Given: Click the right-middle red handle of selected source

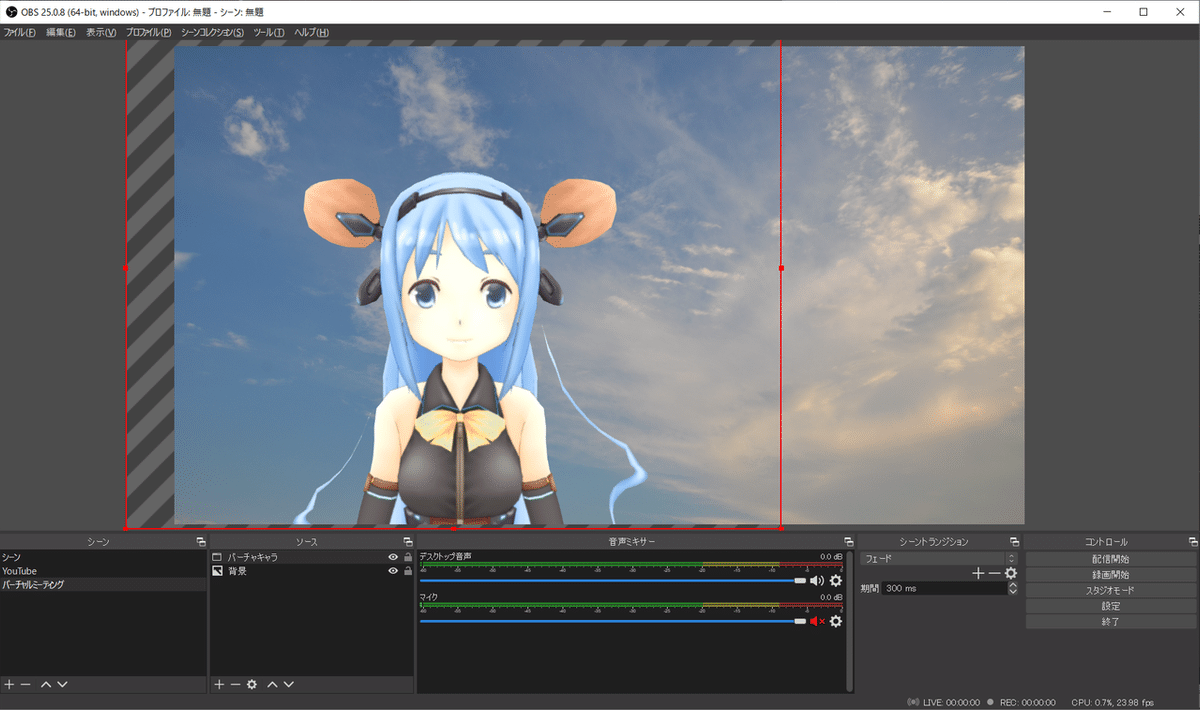Looking at the screenshot, I should pos(781,268).
